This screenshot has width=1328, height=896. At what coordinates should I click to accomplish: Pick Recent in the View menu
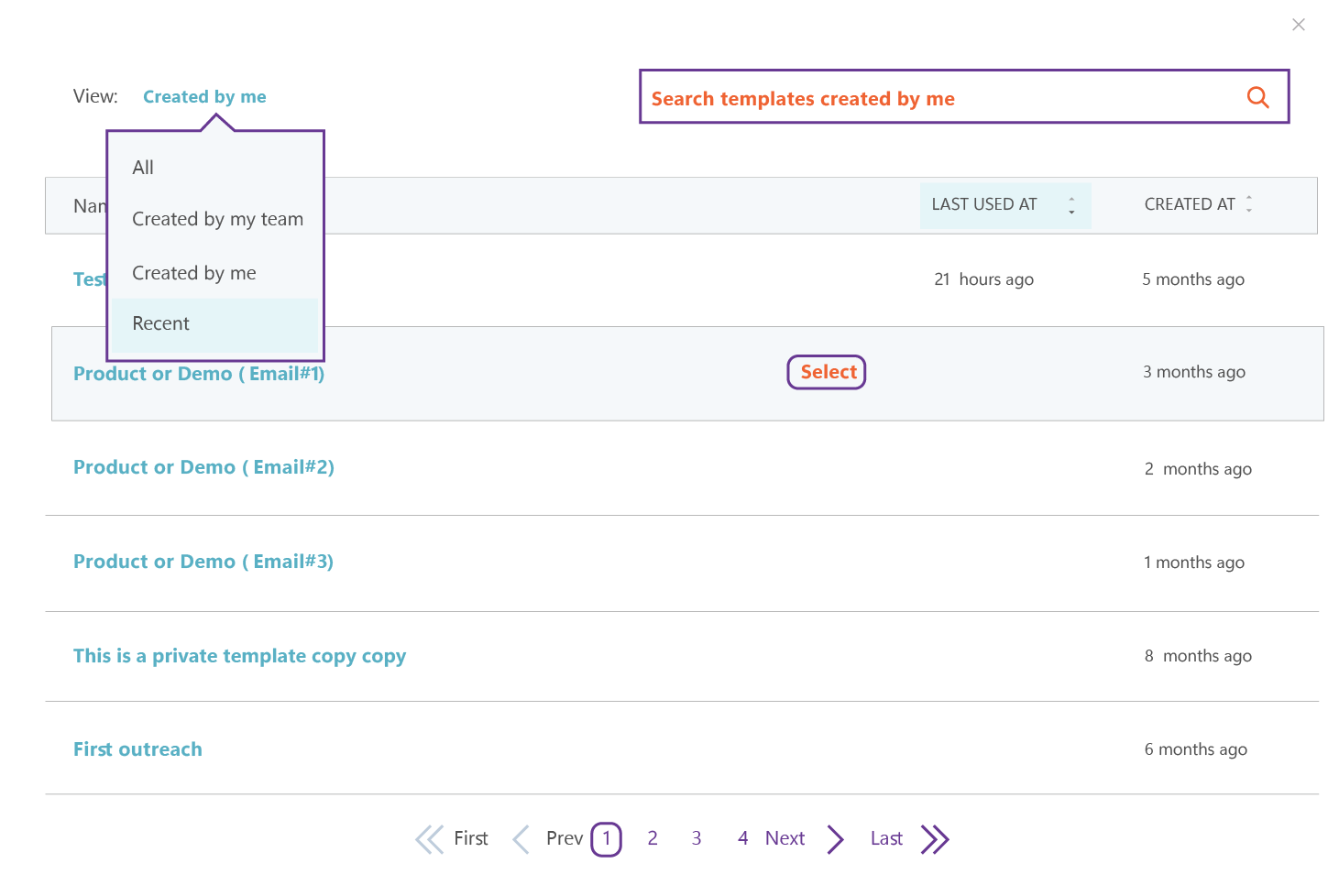coord(161,323)
